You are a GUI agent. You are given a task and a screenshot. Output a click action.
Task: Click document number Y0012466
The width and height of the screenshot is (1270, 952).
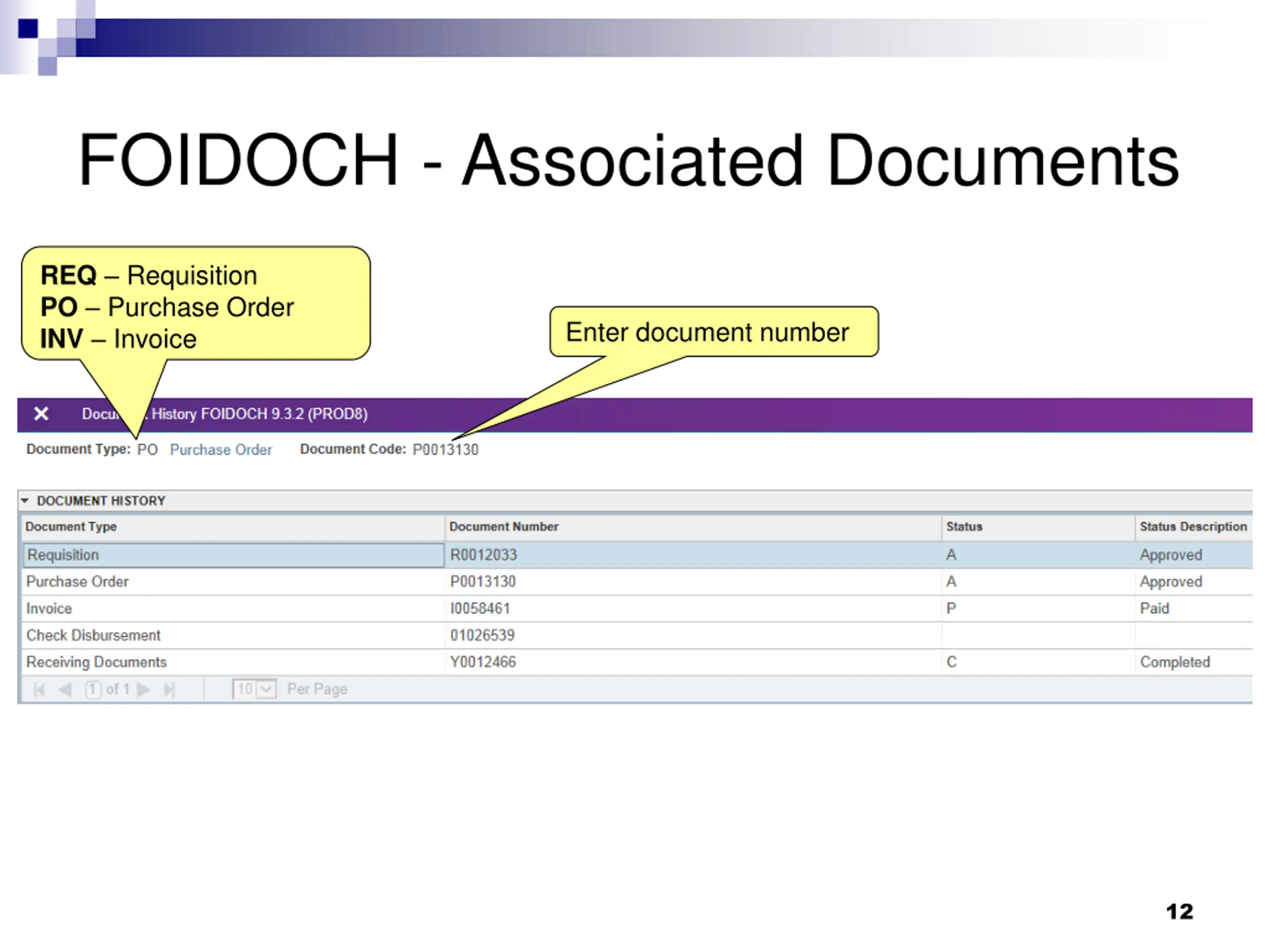point(483,662)
